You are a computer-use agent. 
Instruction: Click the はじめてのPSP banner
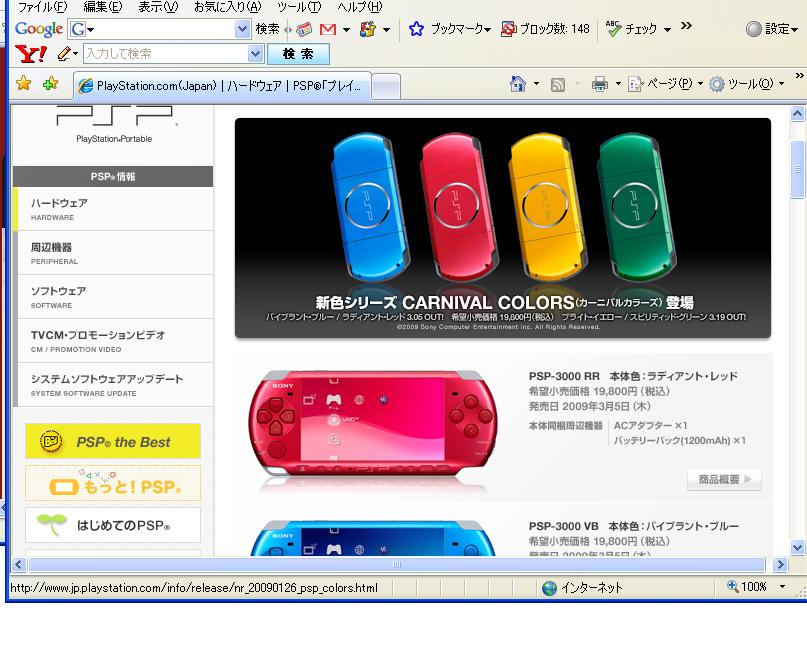pos(113,525)
